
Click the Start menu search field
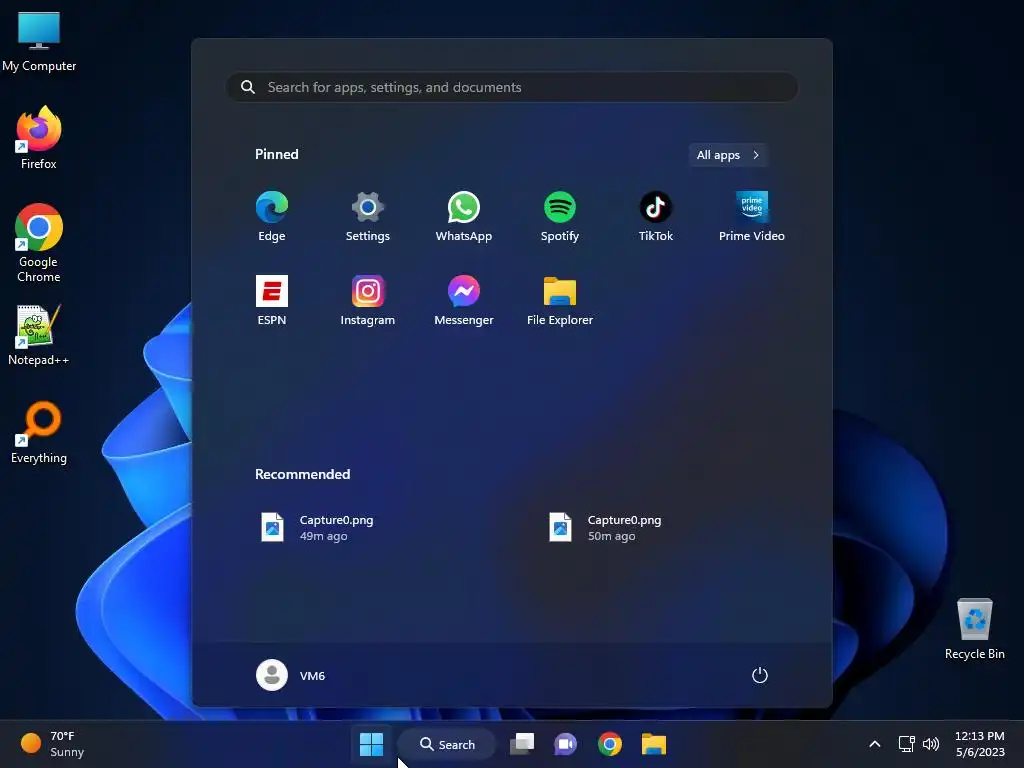512,87
